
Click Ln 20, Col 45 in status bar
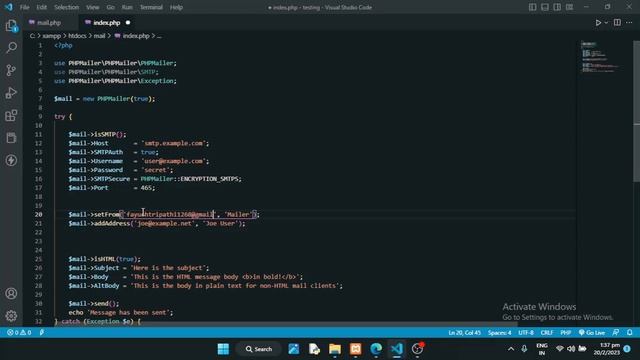point(464,333)
